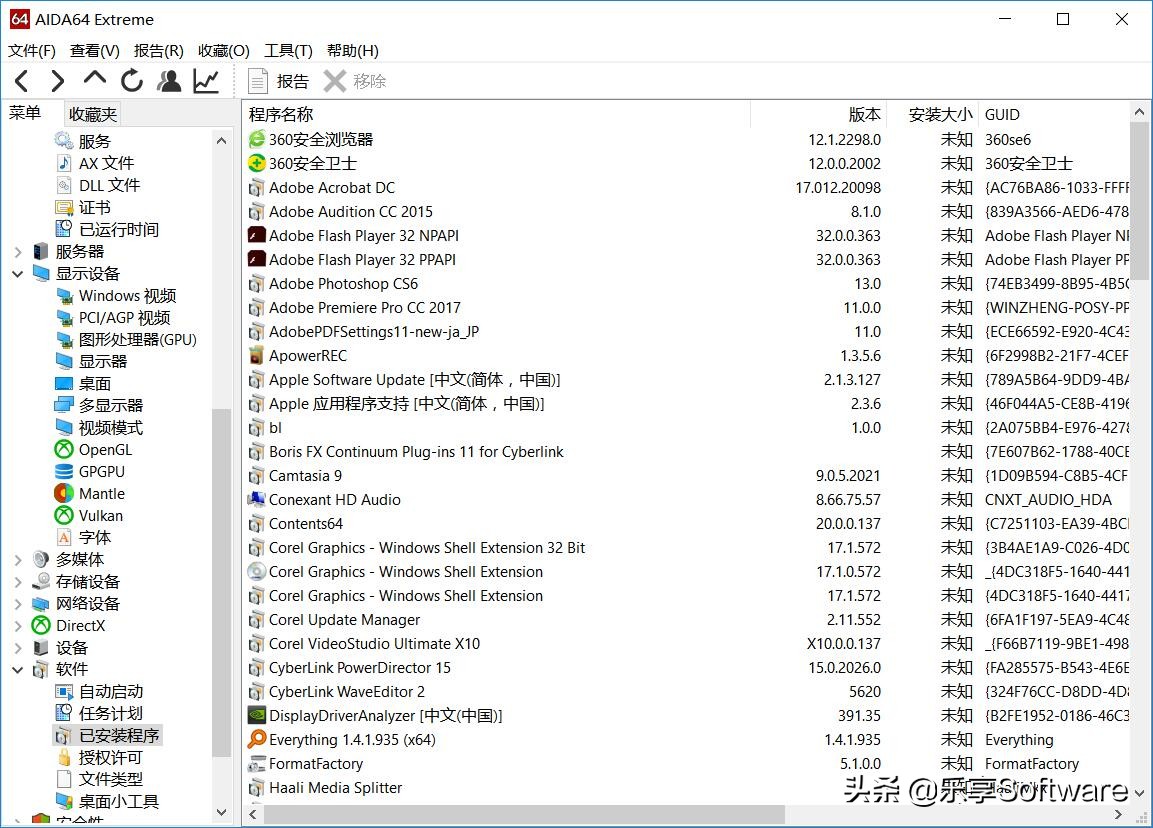Click the FormatFactory program icon
The width and height of the screenshot is (1153, 828).
(257, 763)
